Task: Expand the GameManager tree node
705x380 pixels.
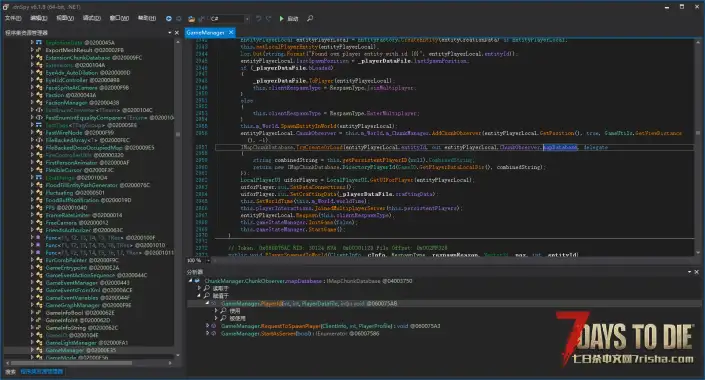Action: point(32,350)
